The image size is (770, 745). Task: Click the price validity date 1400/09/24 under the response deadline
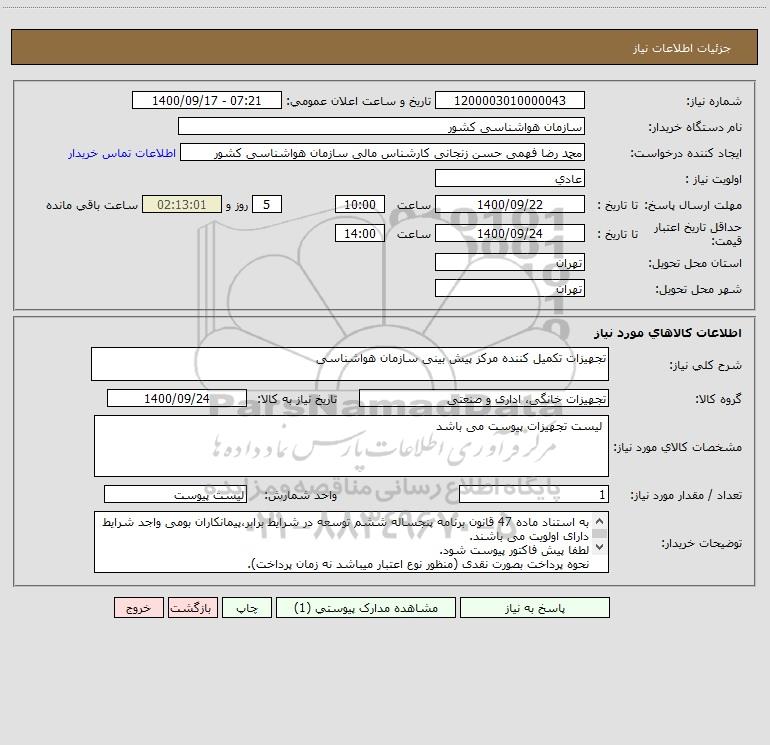(510, 233)
